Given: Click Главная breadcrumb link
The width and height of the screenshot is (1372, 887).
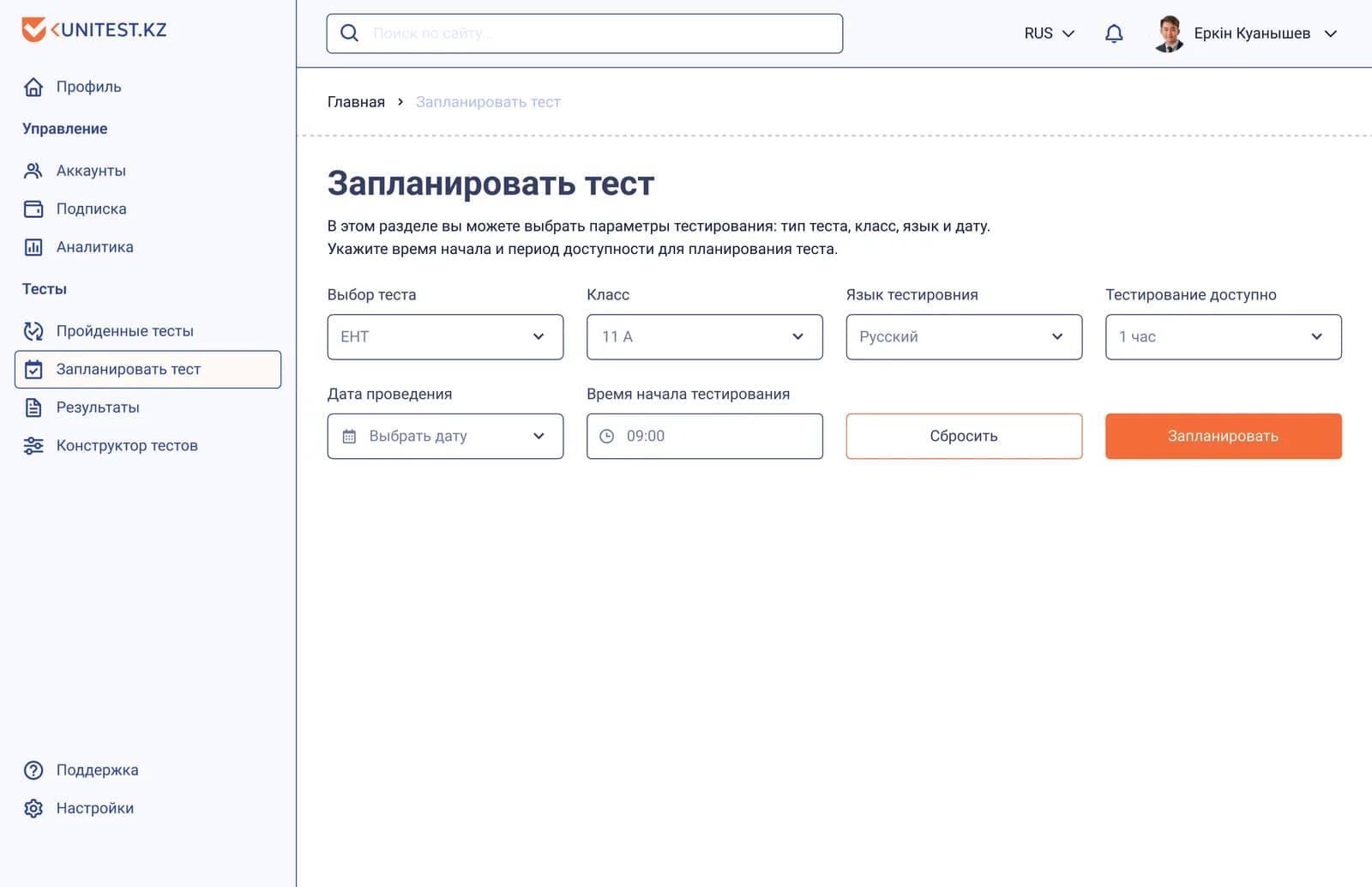Looking at the screenshot, I should click(x=356, y=102).
